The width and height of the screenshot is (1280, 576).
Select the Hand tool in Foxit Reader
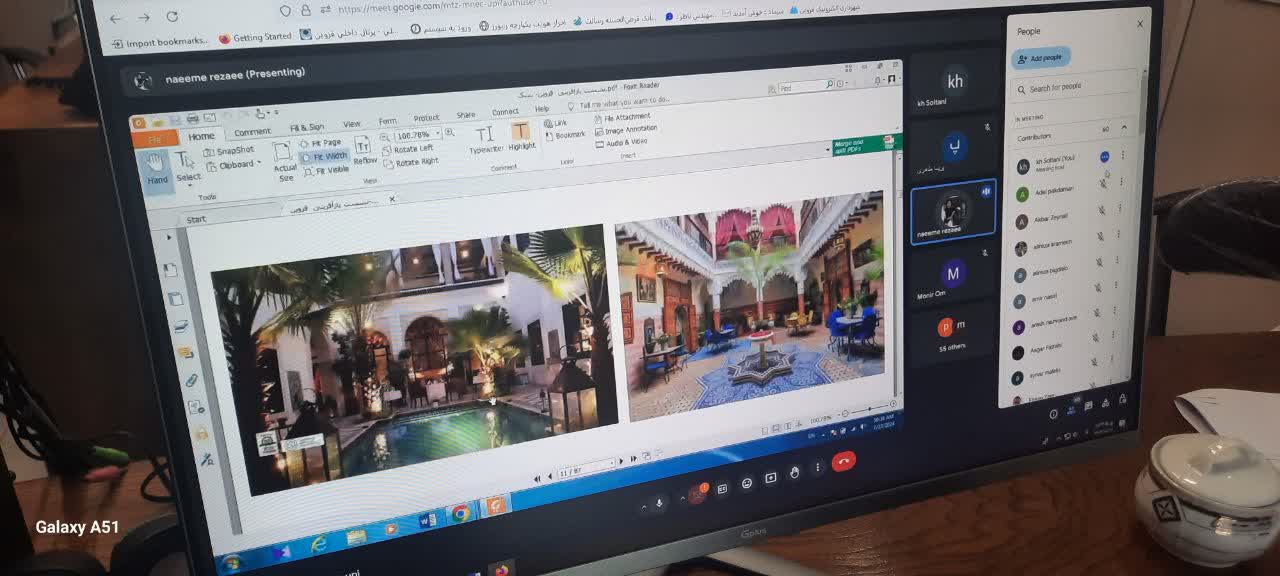(x=156, y=169)
